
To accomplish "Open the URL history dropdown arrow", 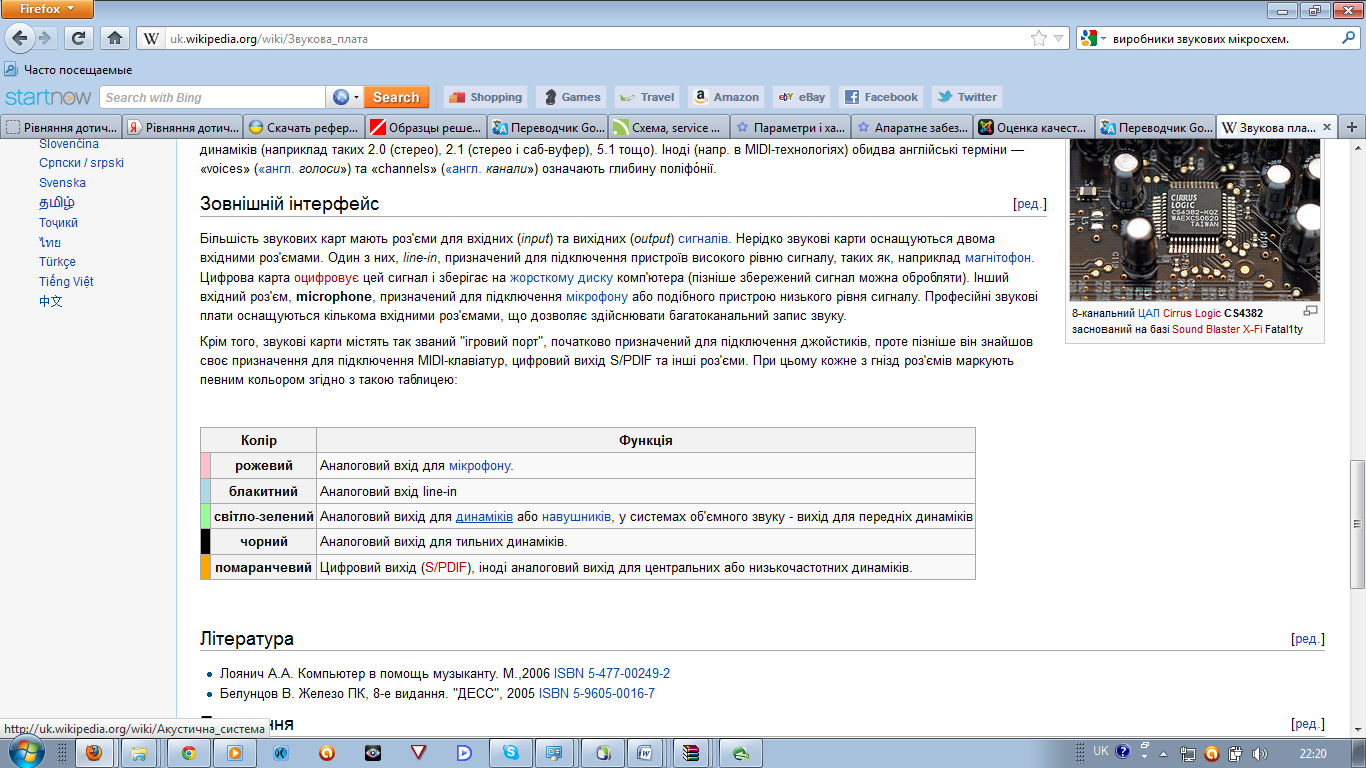I will tap(1059, 38).
